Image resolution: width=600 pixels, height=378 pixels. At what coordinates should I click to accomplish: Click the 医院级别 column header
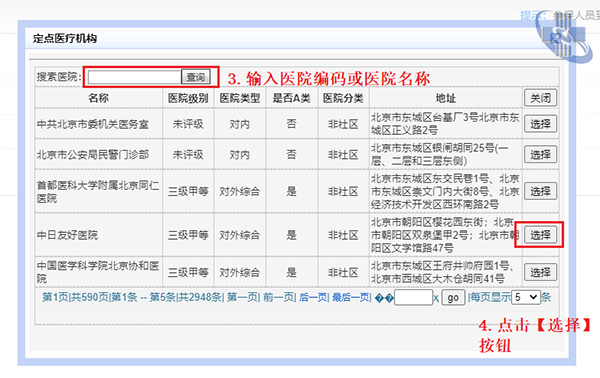click(188, 98)
